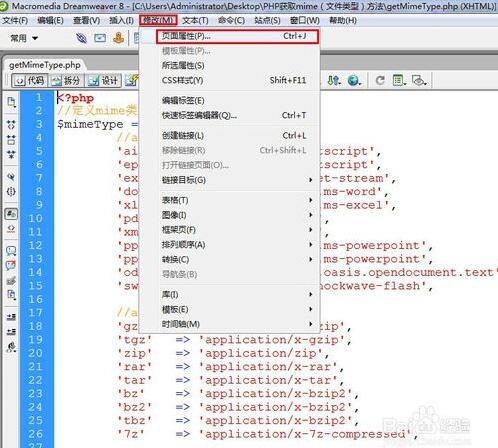
Task: Expand the 时间轴(M) submenu
Action: (x=229, y=324)
